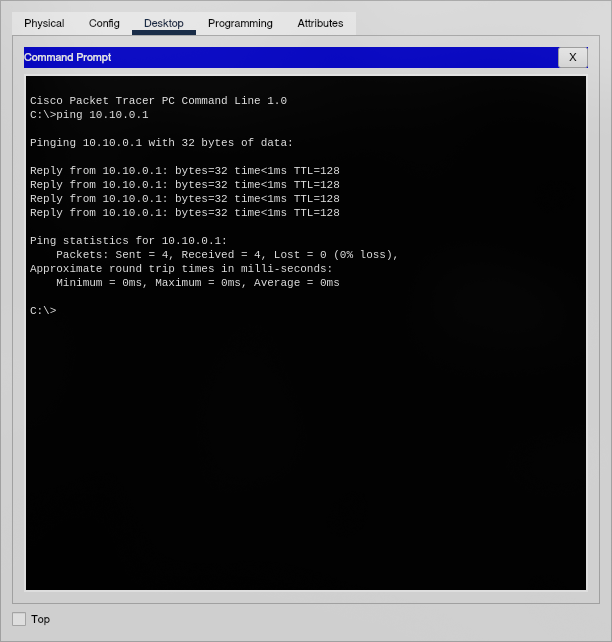The height and width of the screenshot is (642, 612).
Task: Open the Config tab
Action: point(104,23)
